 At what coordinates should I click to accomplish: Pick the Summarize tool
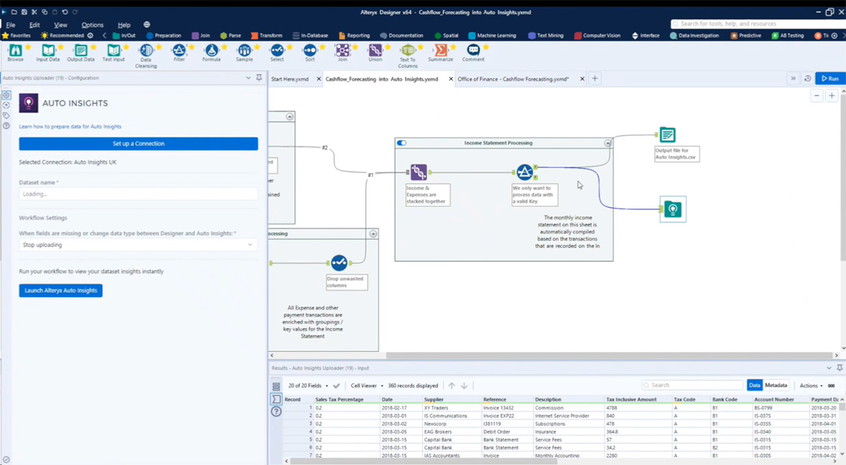(441, 51)
